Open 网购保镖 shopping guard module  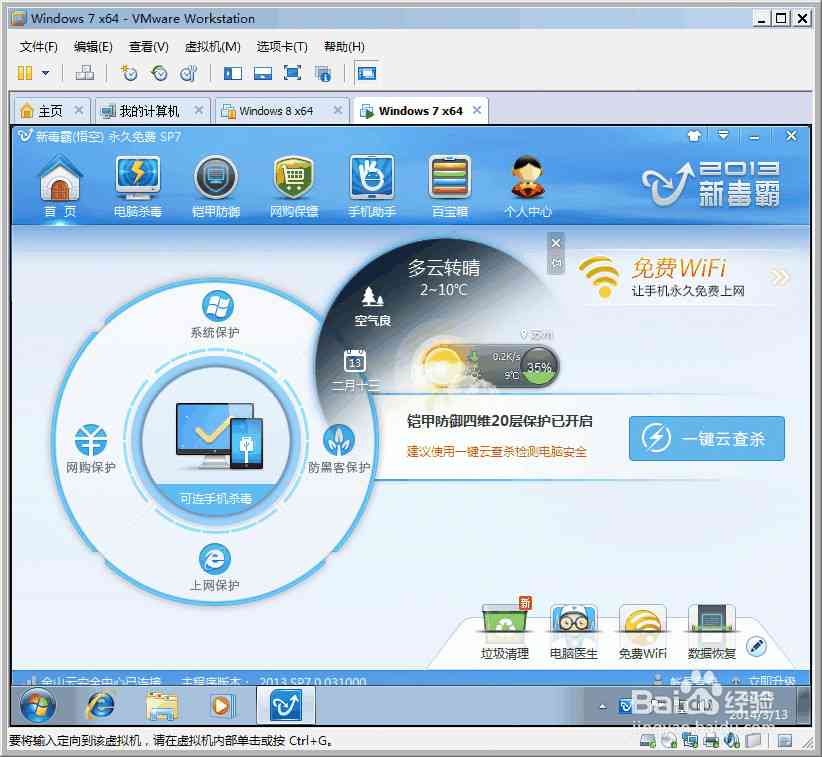click(x=294, y=186)
